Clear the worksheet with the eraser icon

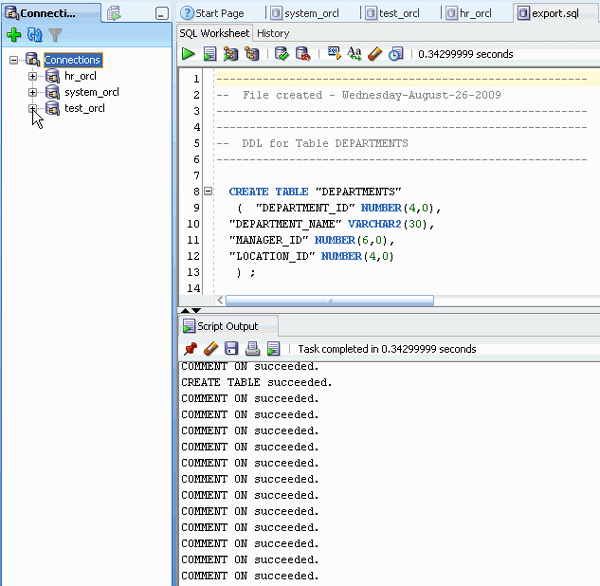(x=375, y=54)
